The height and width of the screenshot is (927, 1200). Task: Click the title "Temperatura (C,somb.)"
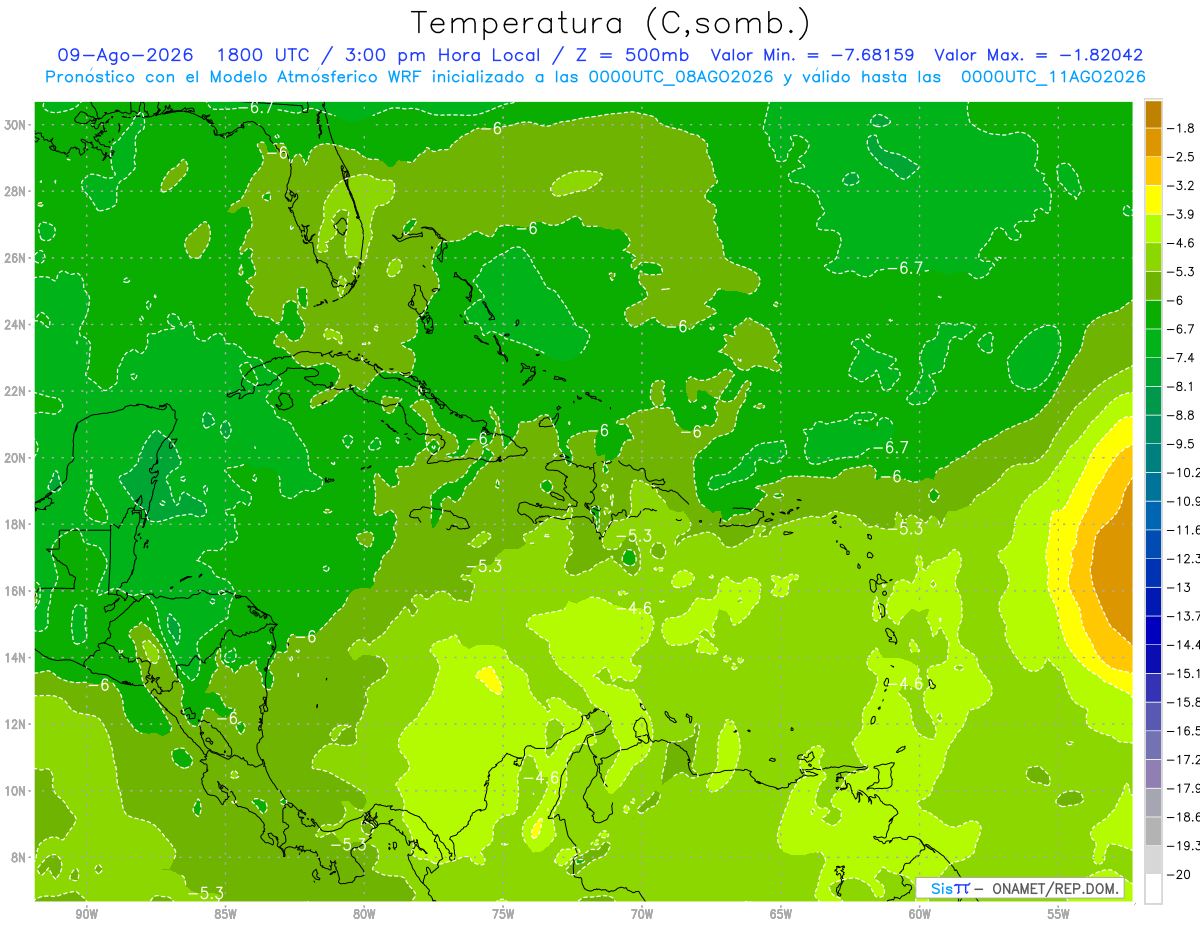coord(610,24)
